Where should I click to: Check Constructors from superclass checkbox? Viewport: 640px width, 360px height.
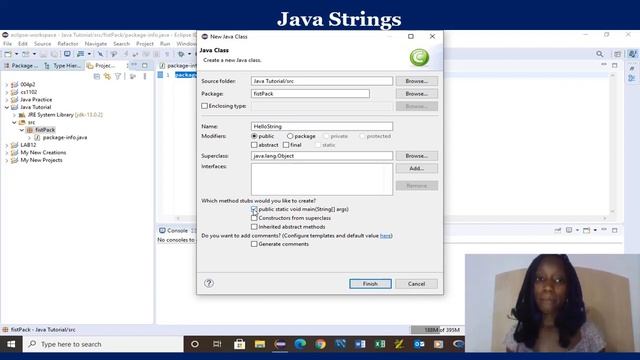(x=254, y=218)
